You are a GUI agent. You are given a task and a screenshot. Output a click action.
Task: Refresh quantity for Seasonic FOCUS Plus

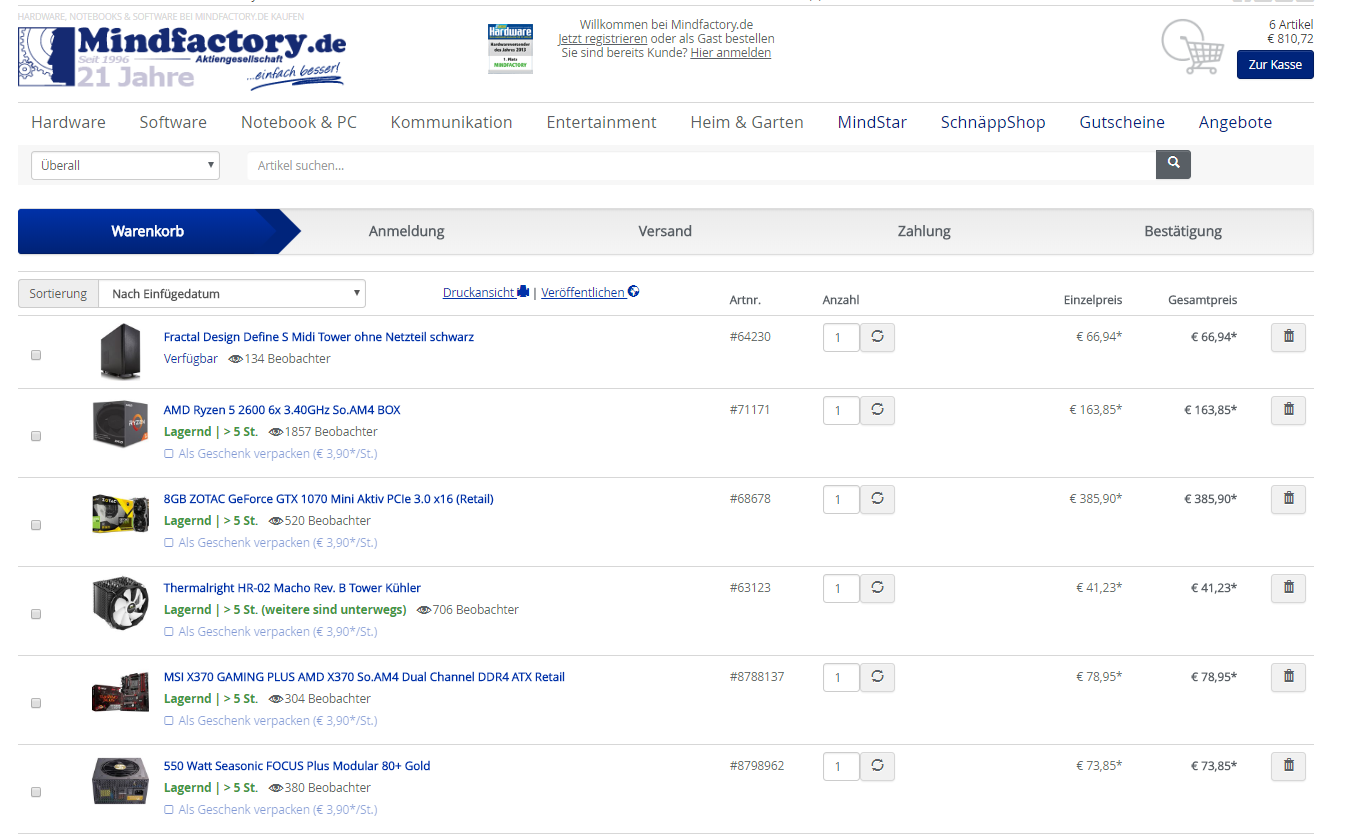coord(877,766)
